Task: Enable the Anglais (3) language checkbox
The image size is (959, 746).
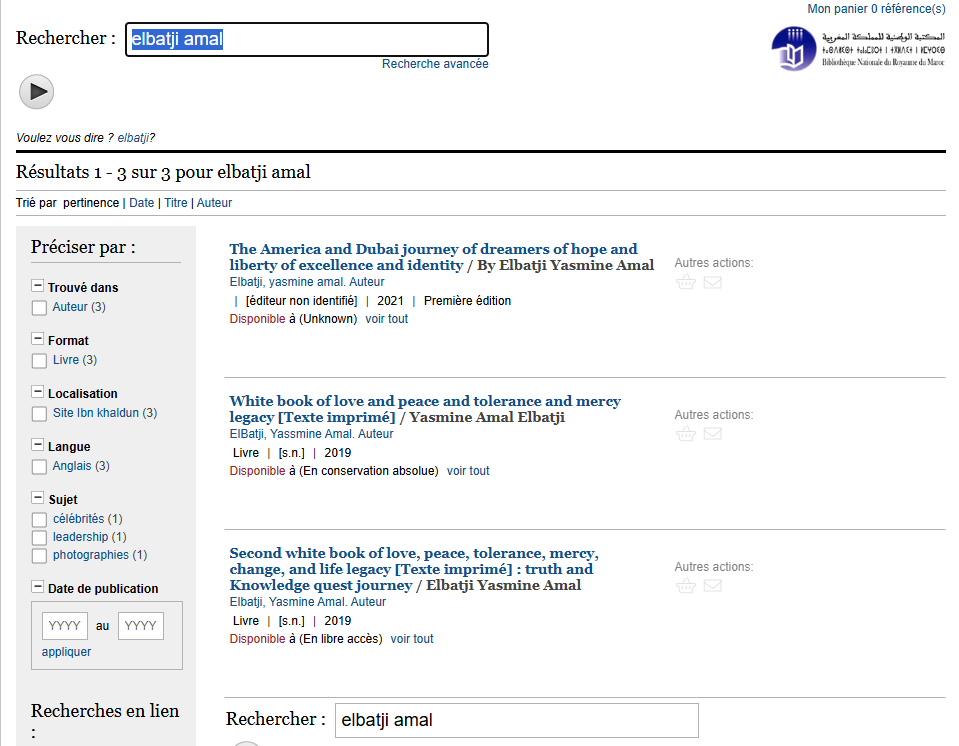Action: point(39,467)
